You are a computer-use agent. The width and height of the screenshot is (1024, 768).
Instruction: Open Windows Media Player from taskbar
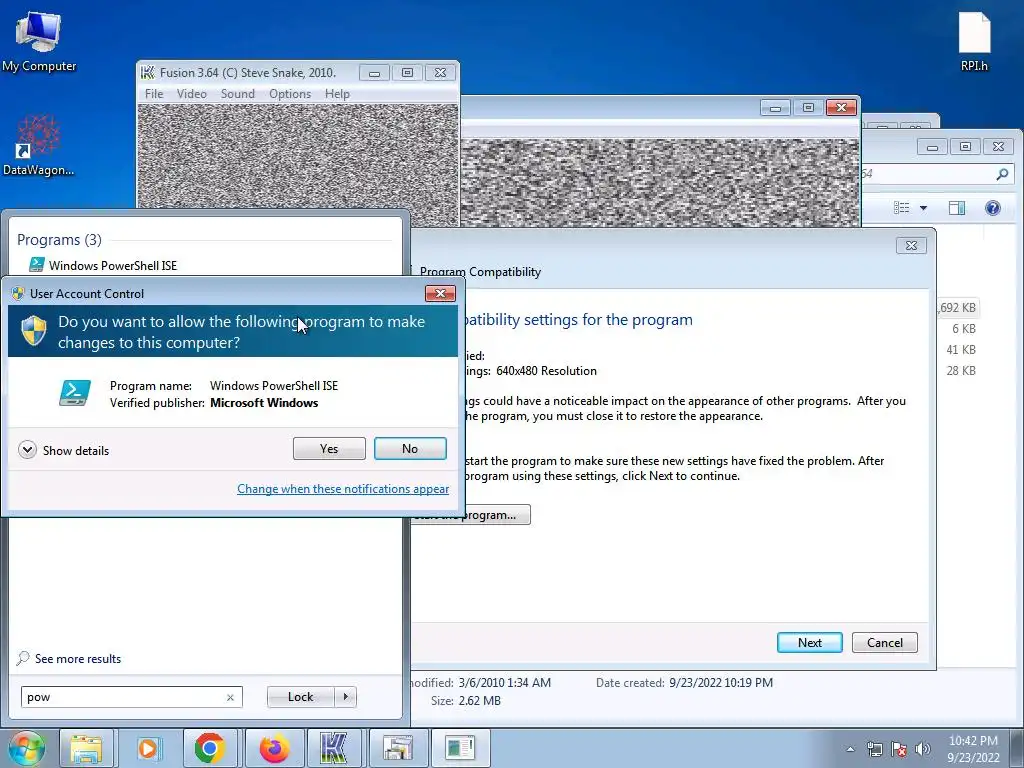point(148,748)
